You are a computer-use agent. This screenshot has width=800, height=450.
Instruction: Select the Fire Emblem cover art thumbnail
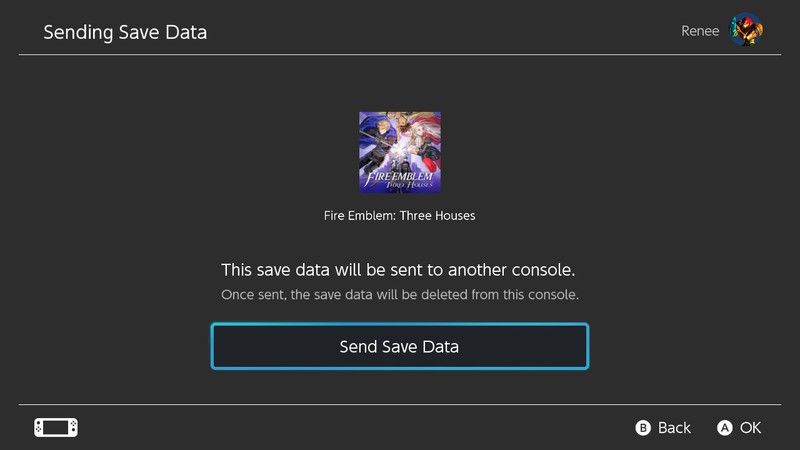pyautogui.click(x=400, y=152)
